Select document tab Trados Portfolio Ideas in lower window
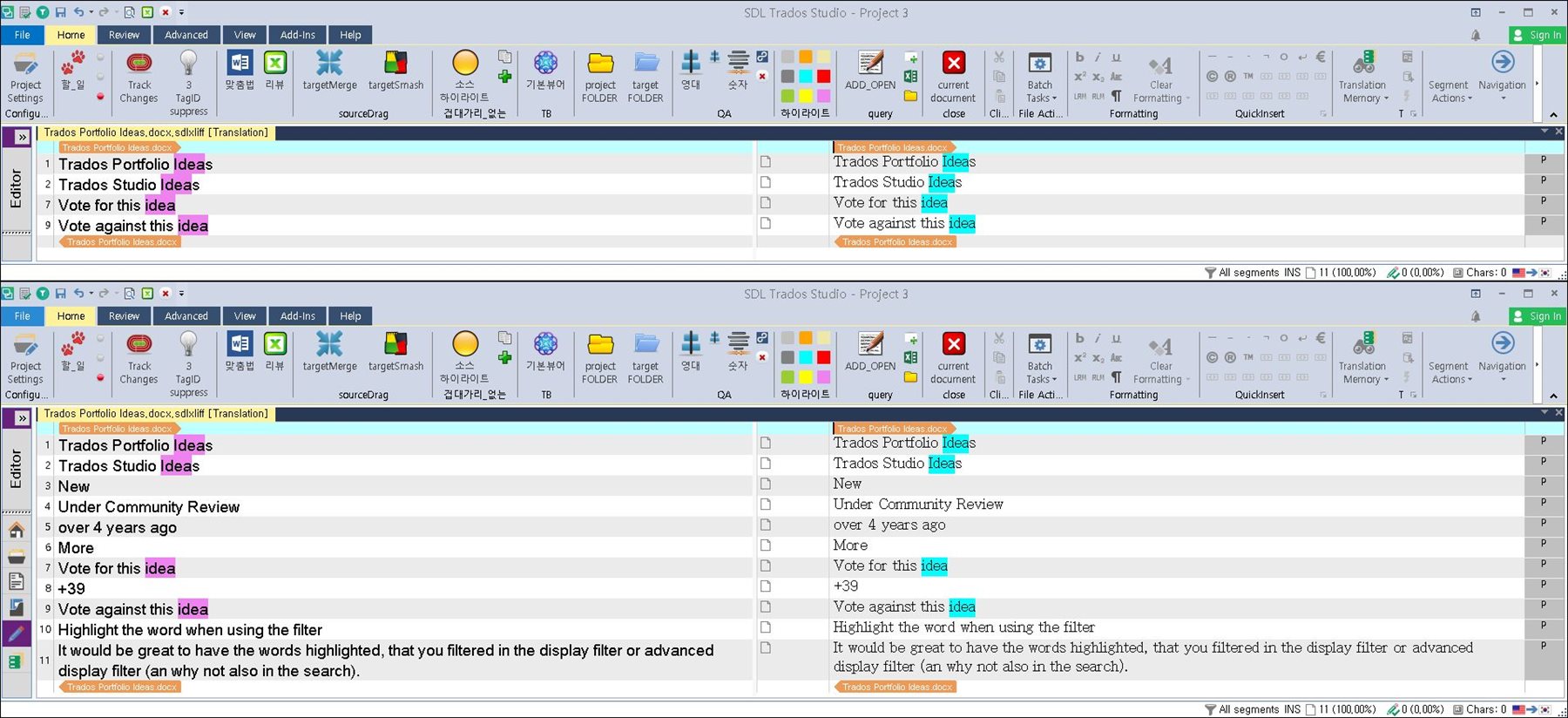The height and width of the screenshot is (718, 1568). click(x=156, y=414)
